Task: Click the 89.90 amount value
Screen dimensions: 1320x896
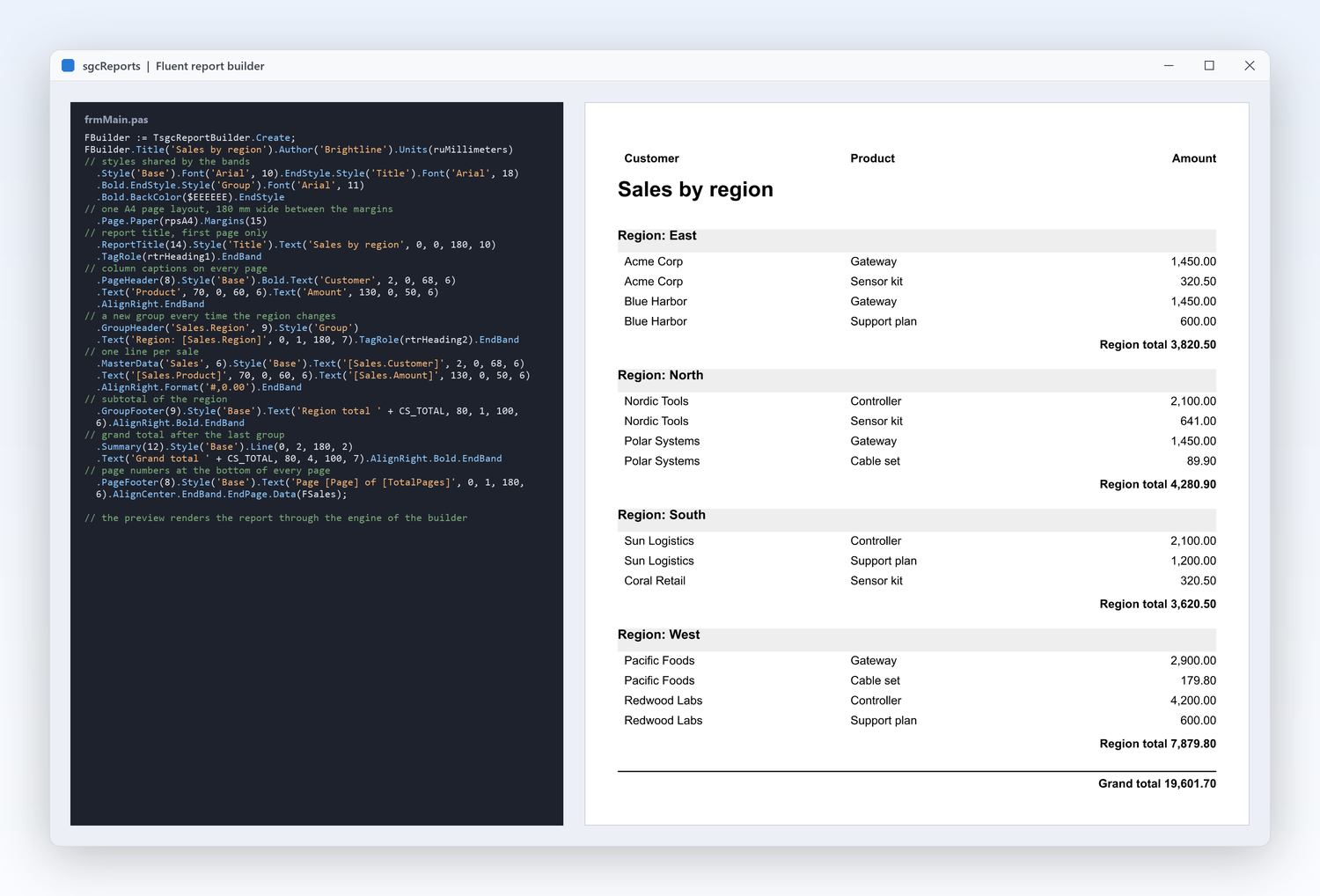Action: click(1201, 461)
